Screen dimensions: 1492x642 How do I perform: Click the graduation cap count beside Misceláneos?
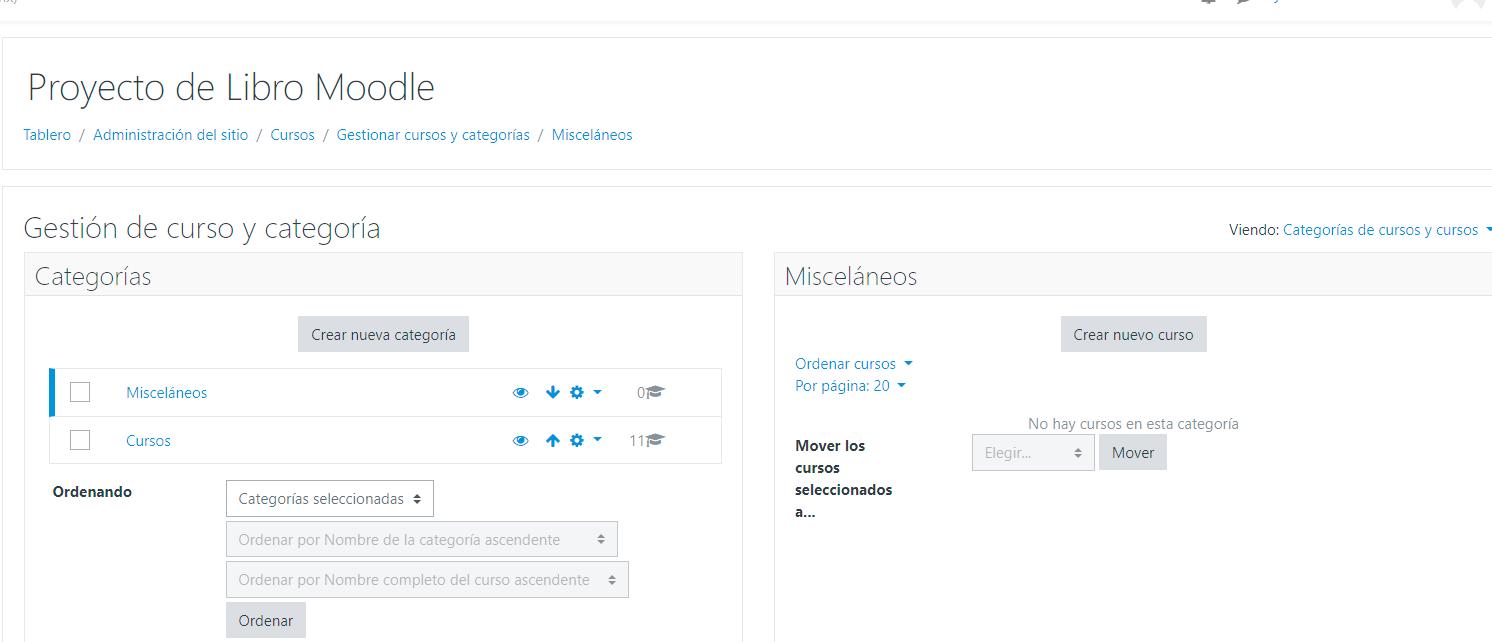point(650,393)
